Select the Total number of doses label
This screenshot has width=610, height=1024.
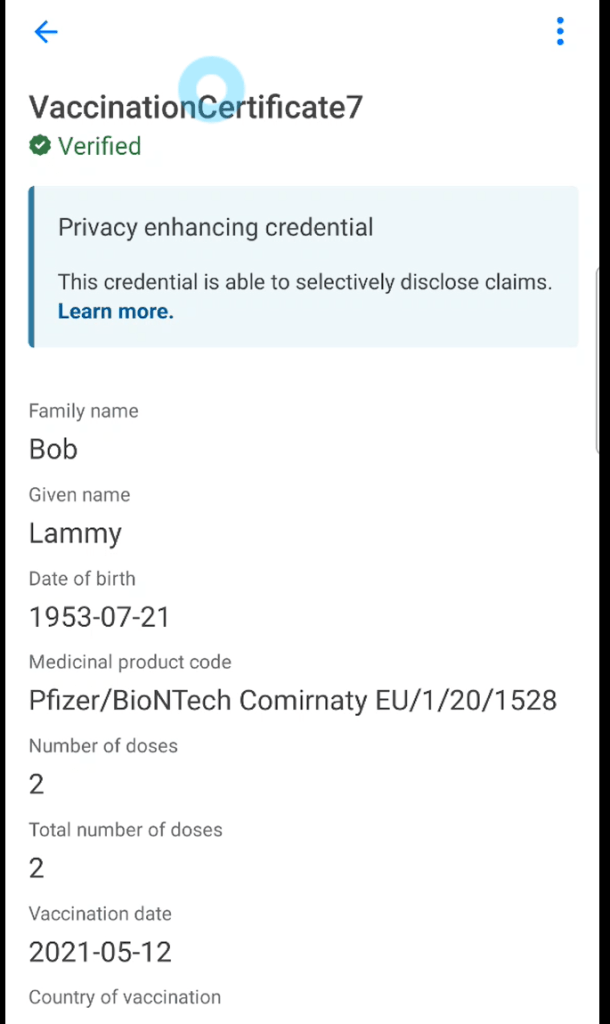coord(125,830)
